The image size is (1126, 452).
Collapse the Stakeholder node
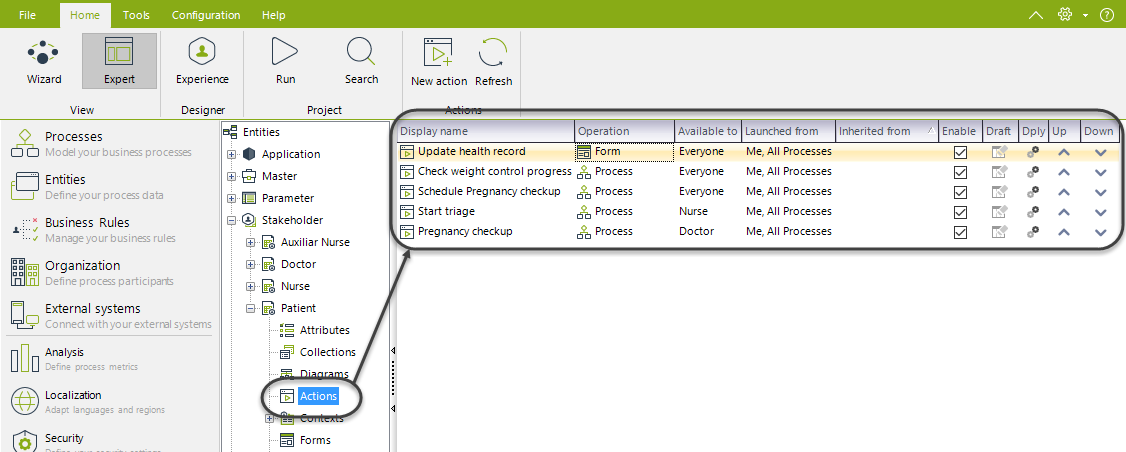pyautogui.click(x=231, y=221)
